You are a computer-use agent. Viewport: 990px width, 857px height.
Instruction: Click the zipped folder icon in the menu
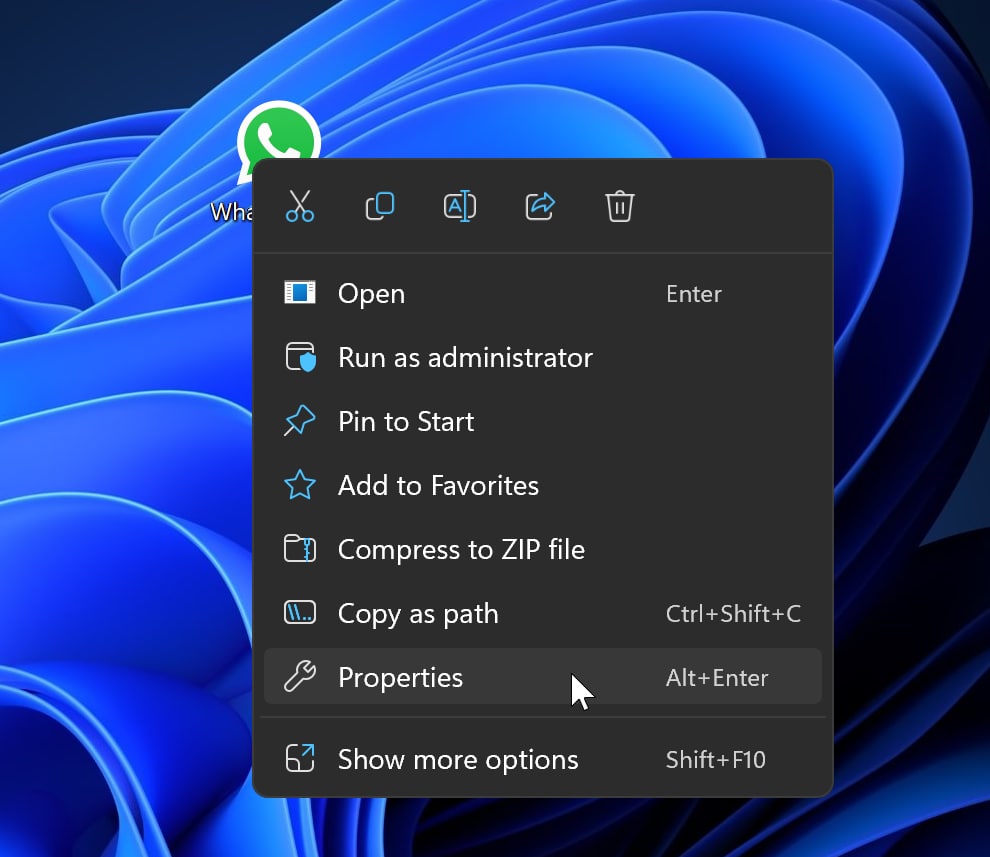pos(300,550)
